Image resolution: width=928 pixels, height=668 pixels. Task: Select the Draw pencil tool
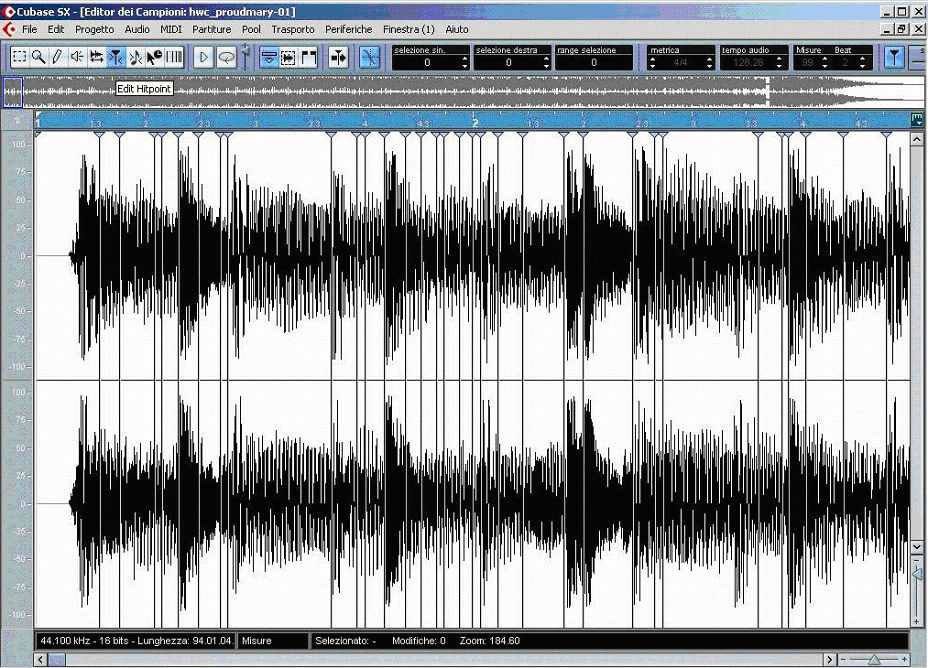57,57
